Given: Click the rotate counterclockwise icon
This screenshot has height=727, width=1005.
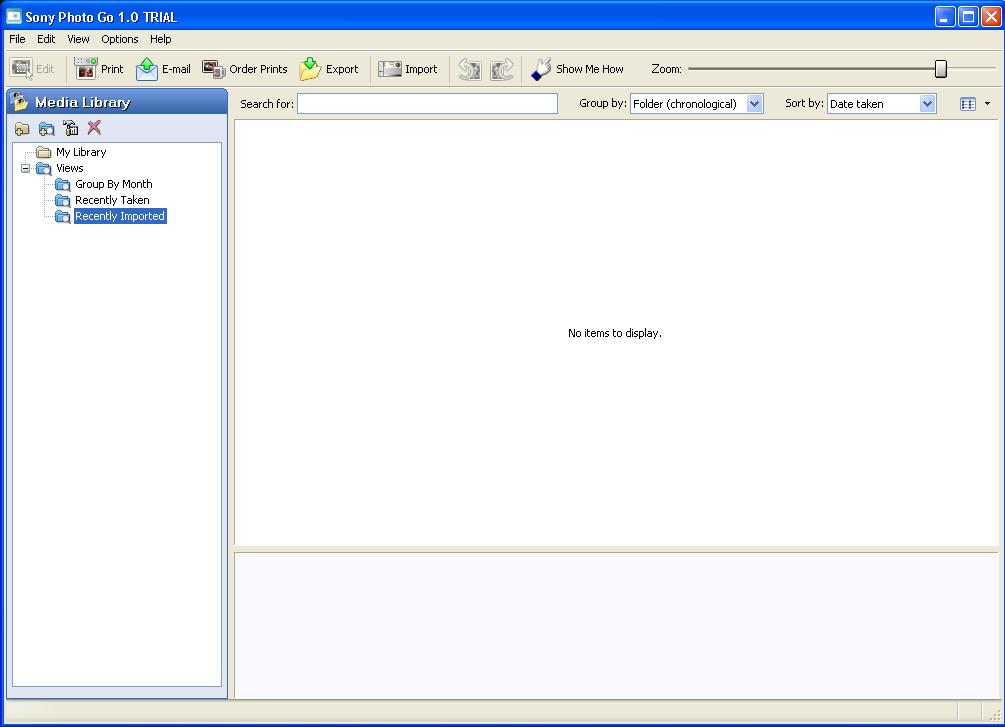Looking at the screenshot, I should (x=470, y=69).
